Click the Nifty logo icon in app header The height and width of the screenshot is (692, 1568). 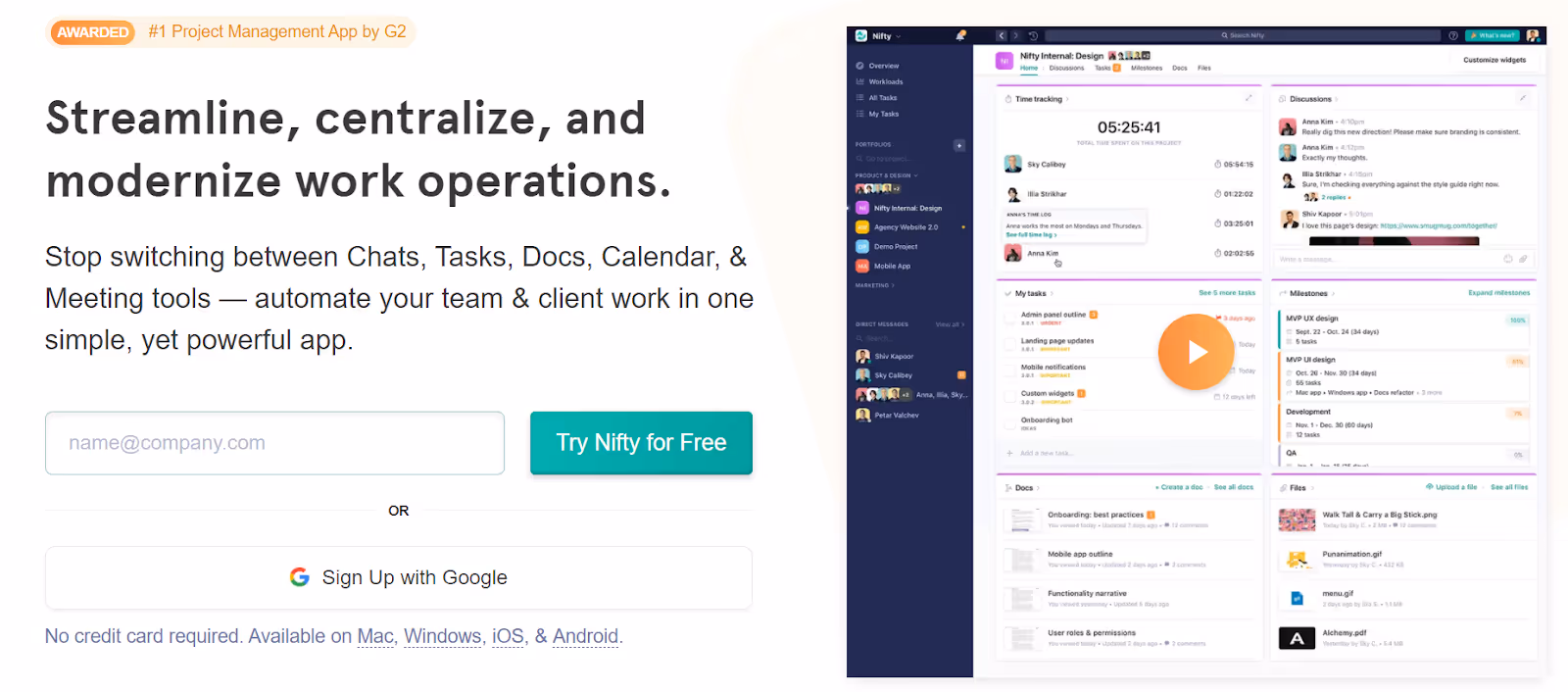861,35
